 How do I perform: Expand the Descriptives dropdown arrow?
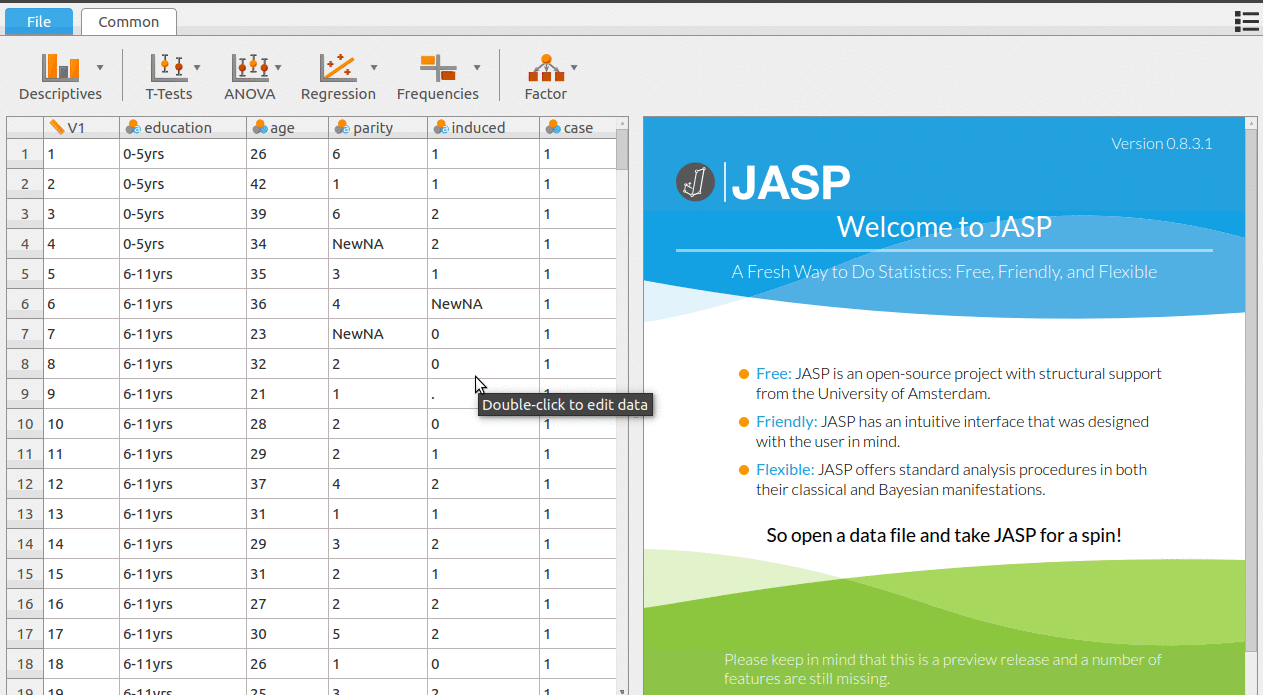click(x=100, y=68)
